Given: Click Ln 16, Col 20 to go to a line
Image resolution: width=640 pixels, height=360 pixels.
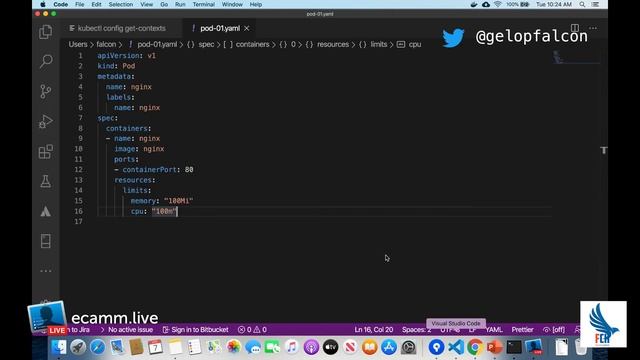Looking at the screenshot, I should click(373, 329).
